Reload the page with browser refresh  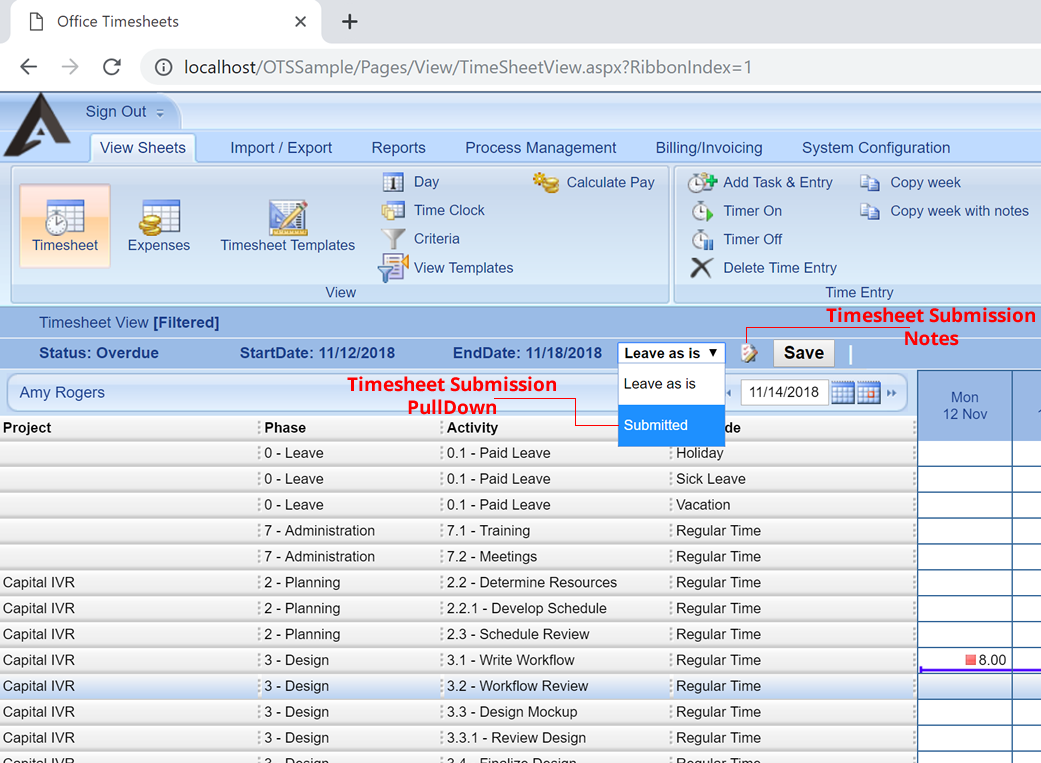pos(112,67)
